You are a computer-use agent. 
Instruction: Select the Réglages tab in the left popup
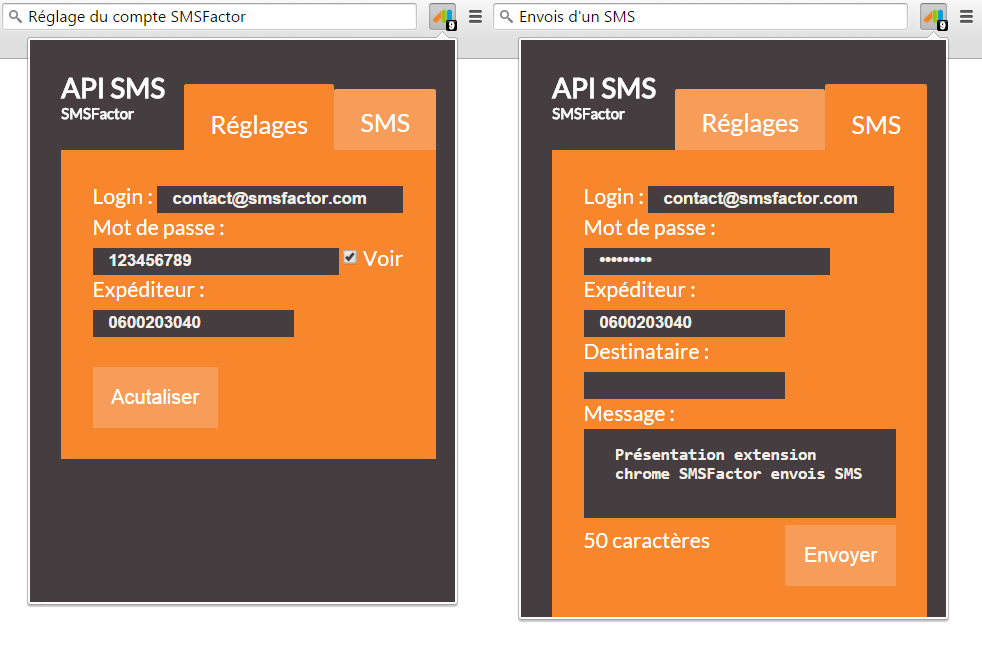tap(259, 124)
